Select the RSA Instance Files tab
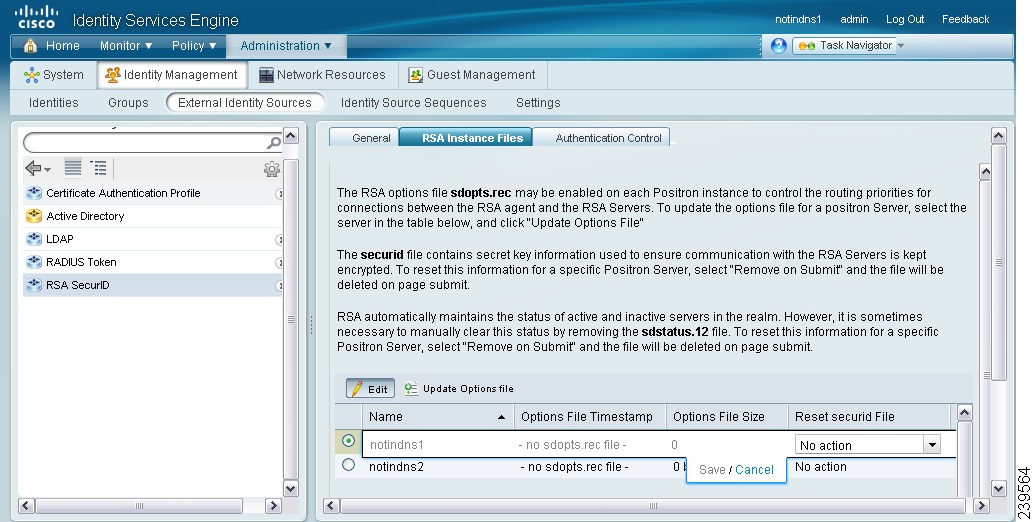Image resolution: width=1036 pixels, height=522 pixels. tap(466, 137)
